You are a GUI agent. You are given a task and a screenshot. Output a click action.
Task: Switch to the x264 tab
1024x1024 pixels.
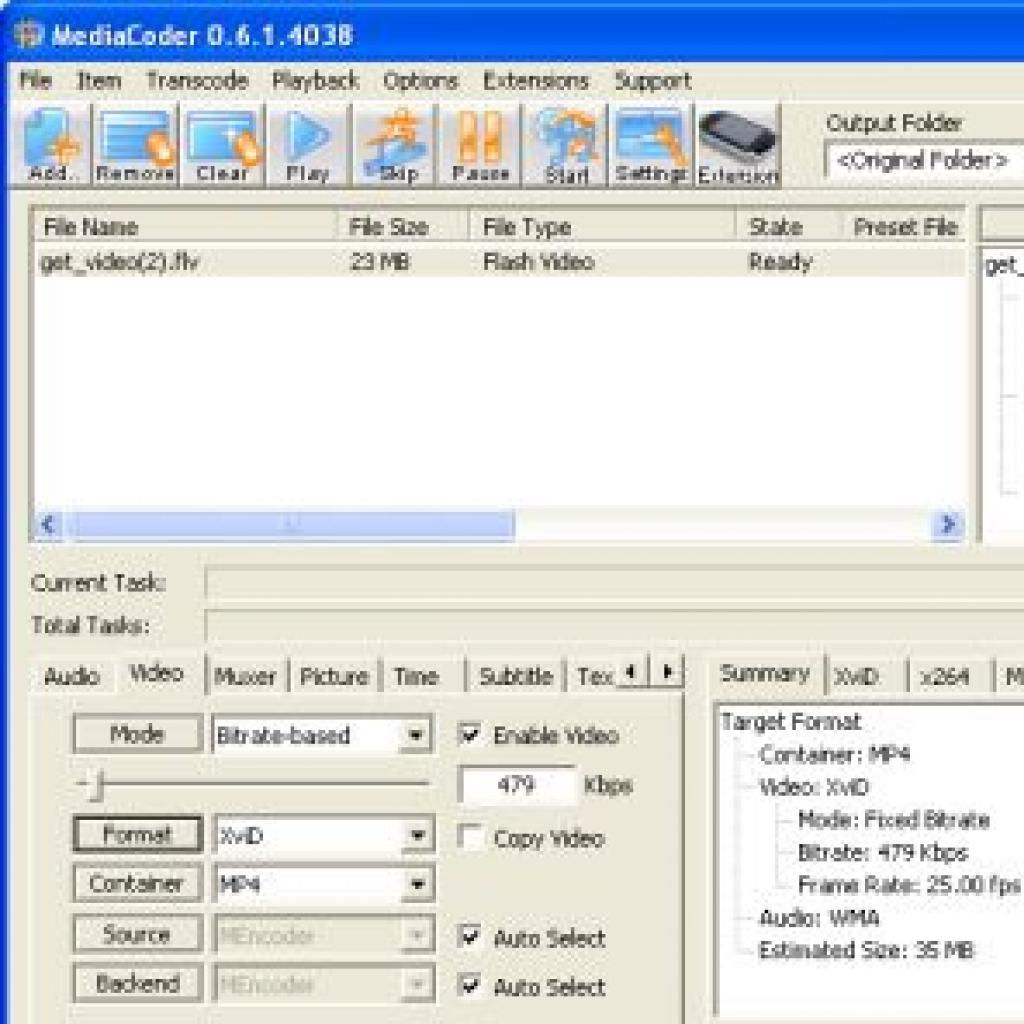[x=944, y=676]
